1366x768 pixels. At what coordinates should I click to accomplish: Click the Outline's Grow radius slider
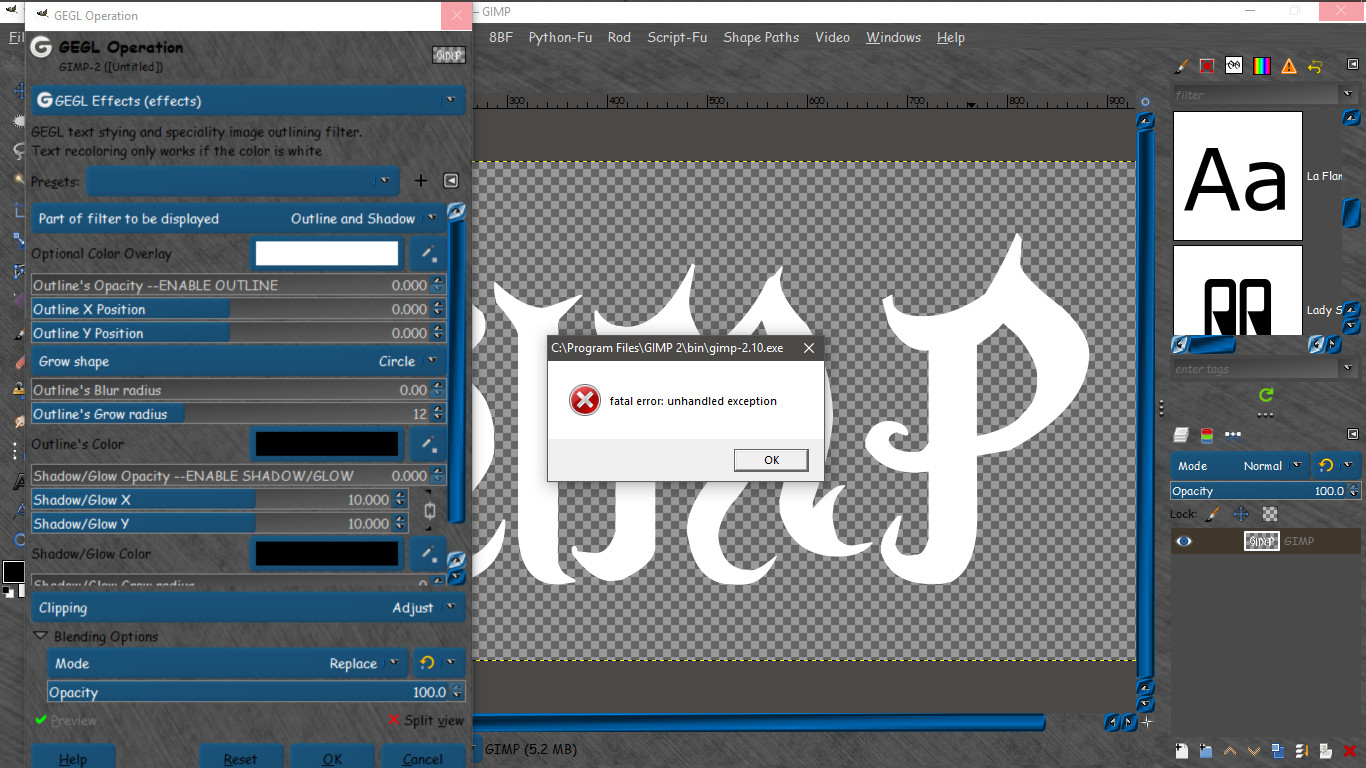tap(239, 414)
